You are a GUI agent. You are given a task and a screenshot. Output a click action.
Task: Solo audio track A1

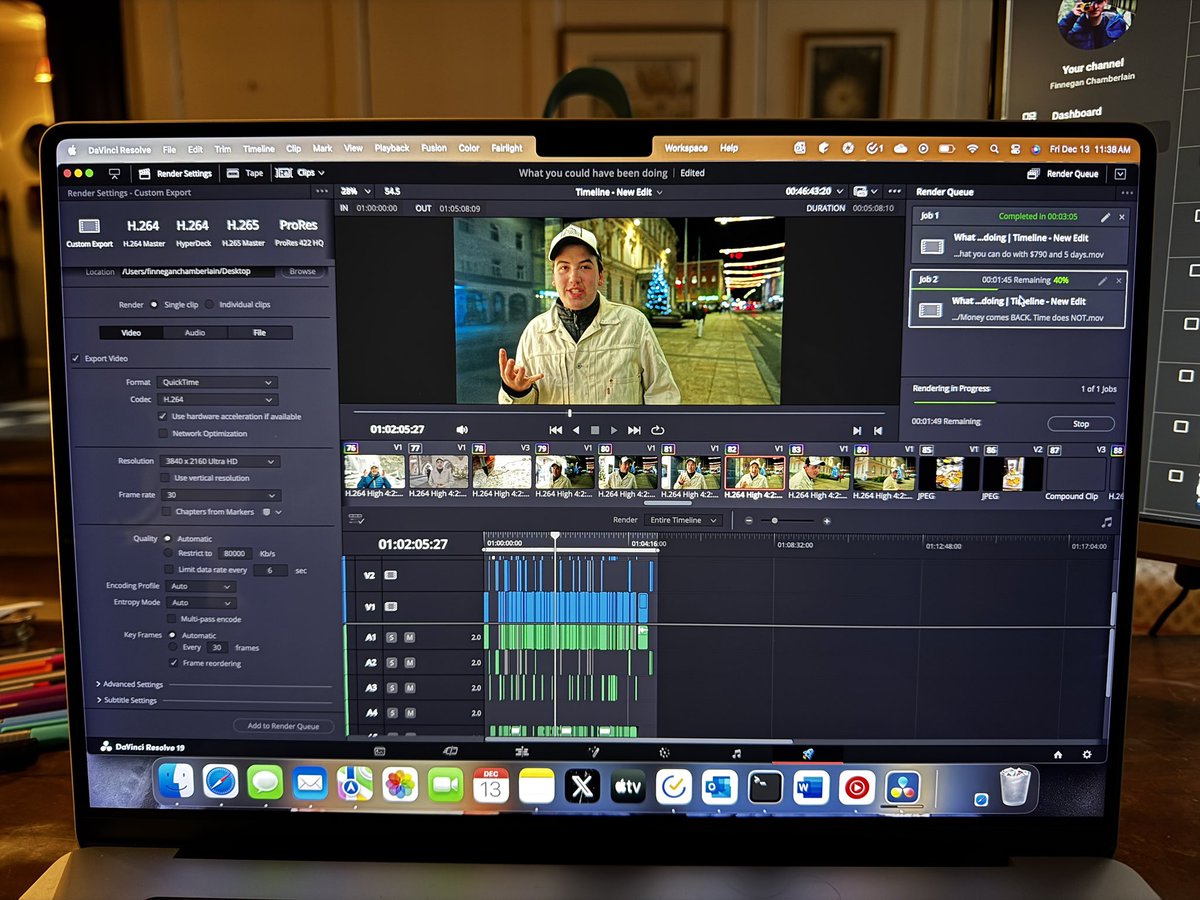tap(392, 637)
